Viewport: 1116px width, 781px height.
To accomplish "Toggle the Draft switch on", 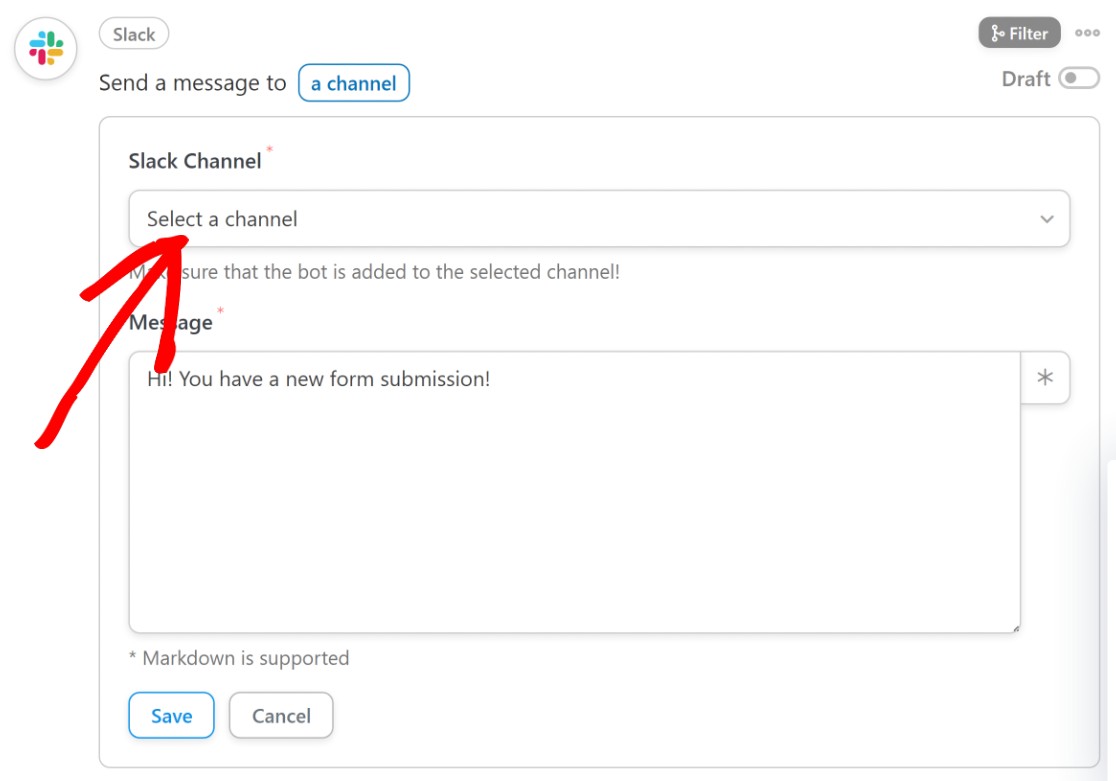I will (x=1078, y=78).
